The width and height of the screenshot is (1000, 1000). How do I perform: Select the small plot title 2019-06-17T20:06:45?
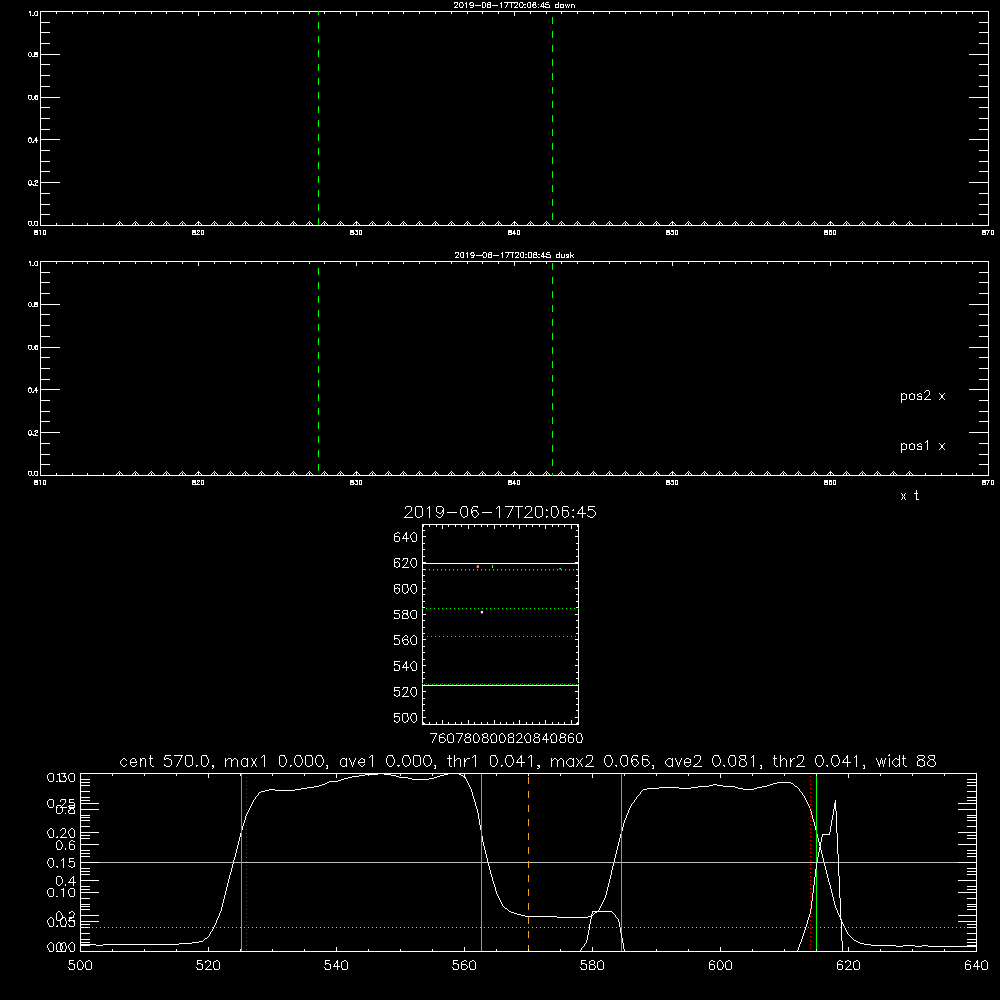500,512
